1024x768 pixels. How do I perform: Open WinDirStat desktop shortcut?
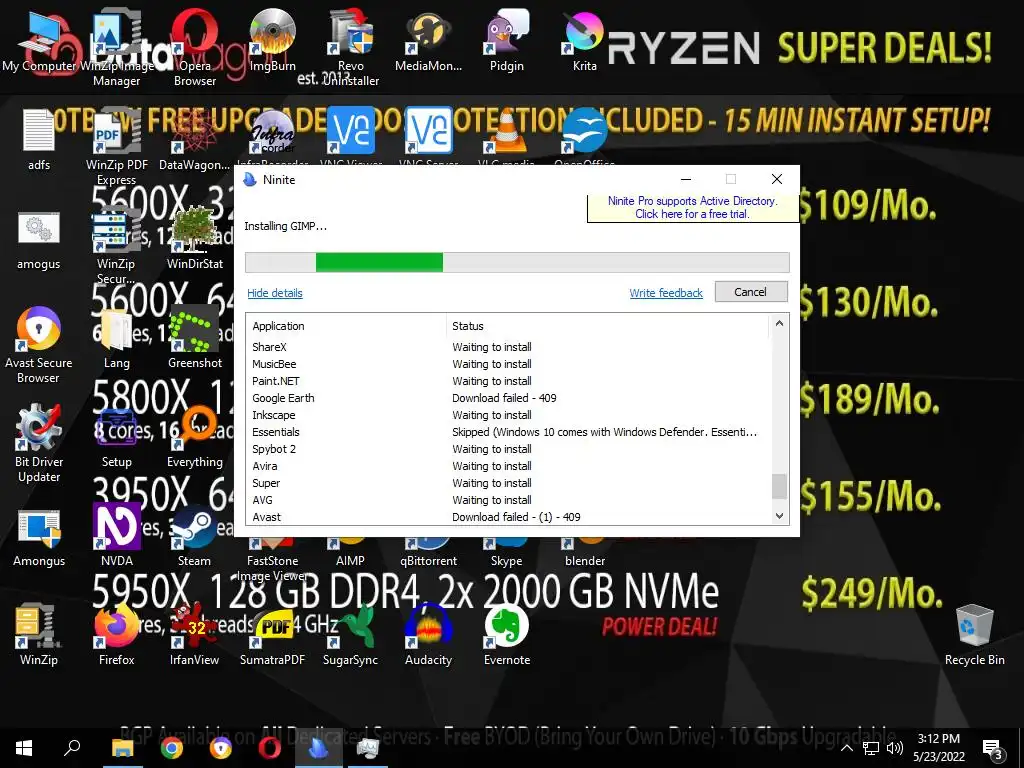click(x=195, y=238)
